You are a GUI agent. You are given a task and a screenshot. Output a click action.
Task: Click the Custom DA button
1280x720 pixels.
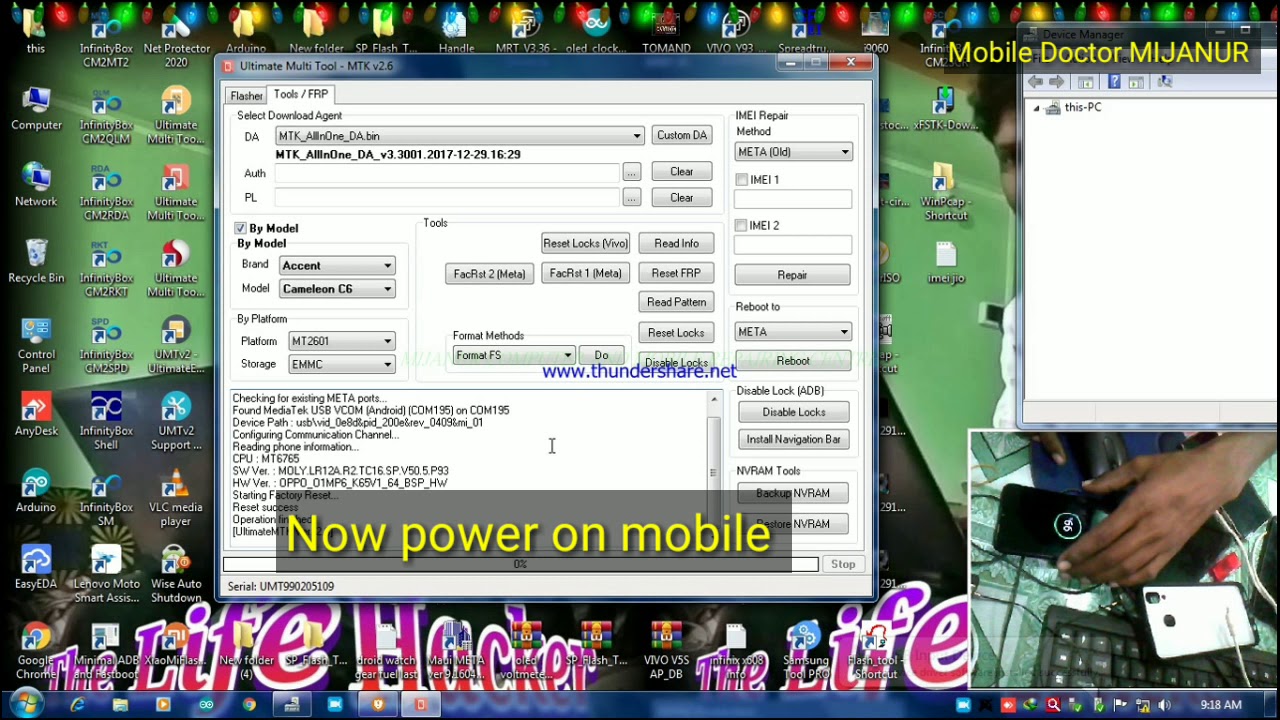click(x=682, y=135)
